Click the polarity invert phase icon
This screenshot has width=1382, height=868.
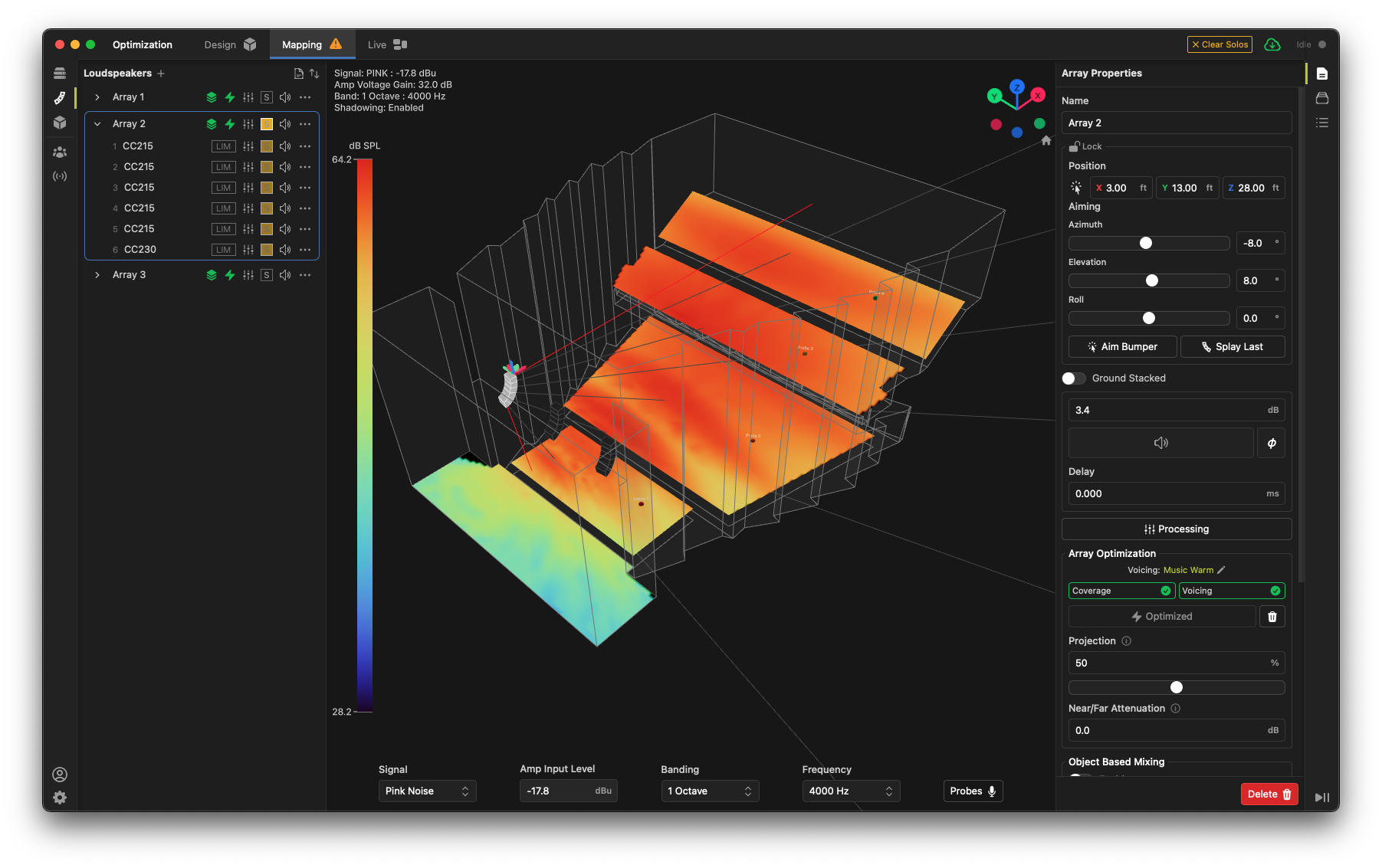point(1271,443)
